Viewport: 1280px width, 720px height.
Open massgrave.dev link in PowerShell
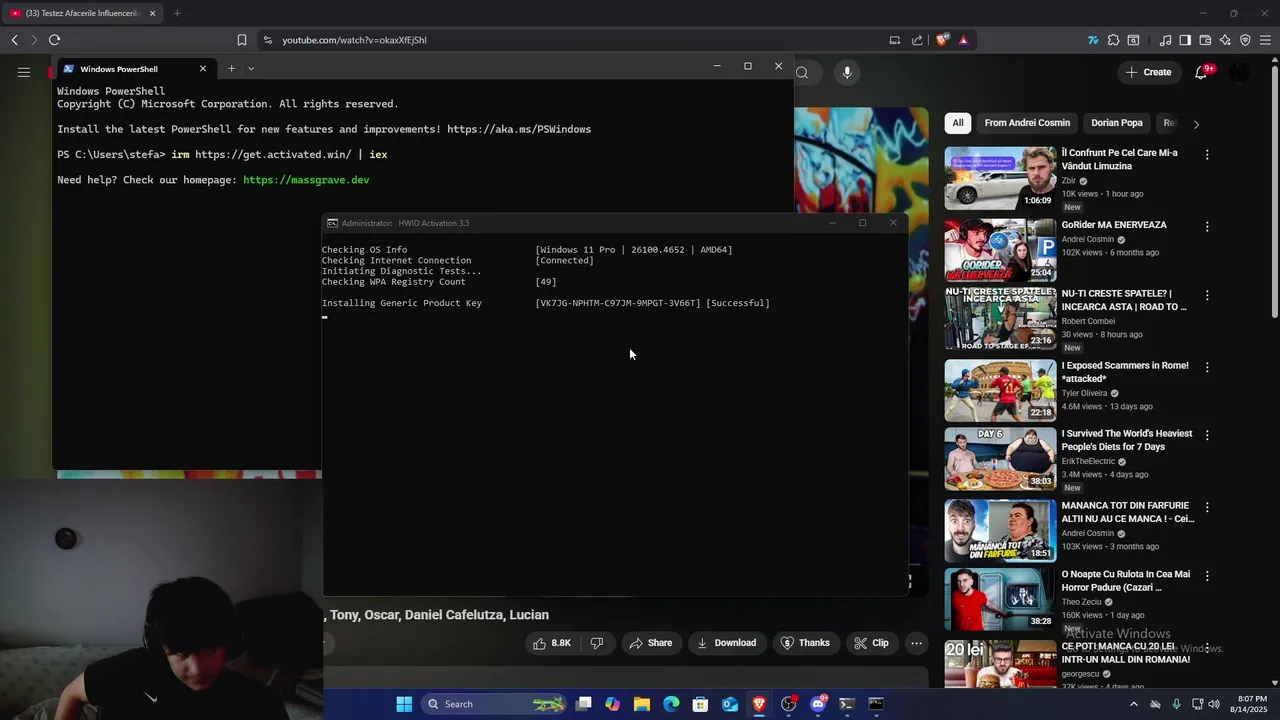(306, 180)
